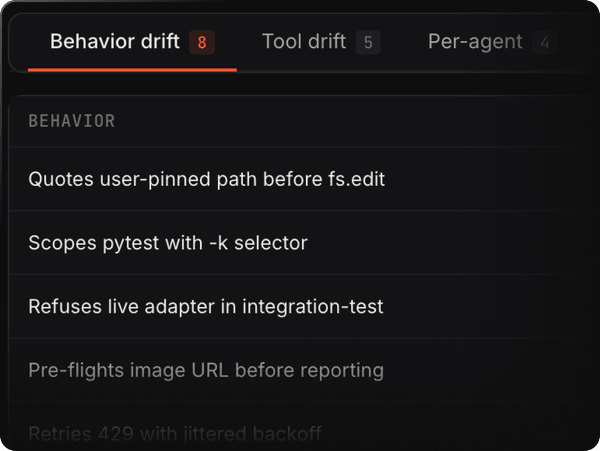This screenshot has width=600, height=451.
Task: Click the count badge beside Per-agent
Action: pos(544,43)
